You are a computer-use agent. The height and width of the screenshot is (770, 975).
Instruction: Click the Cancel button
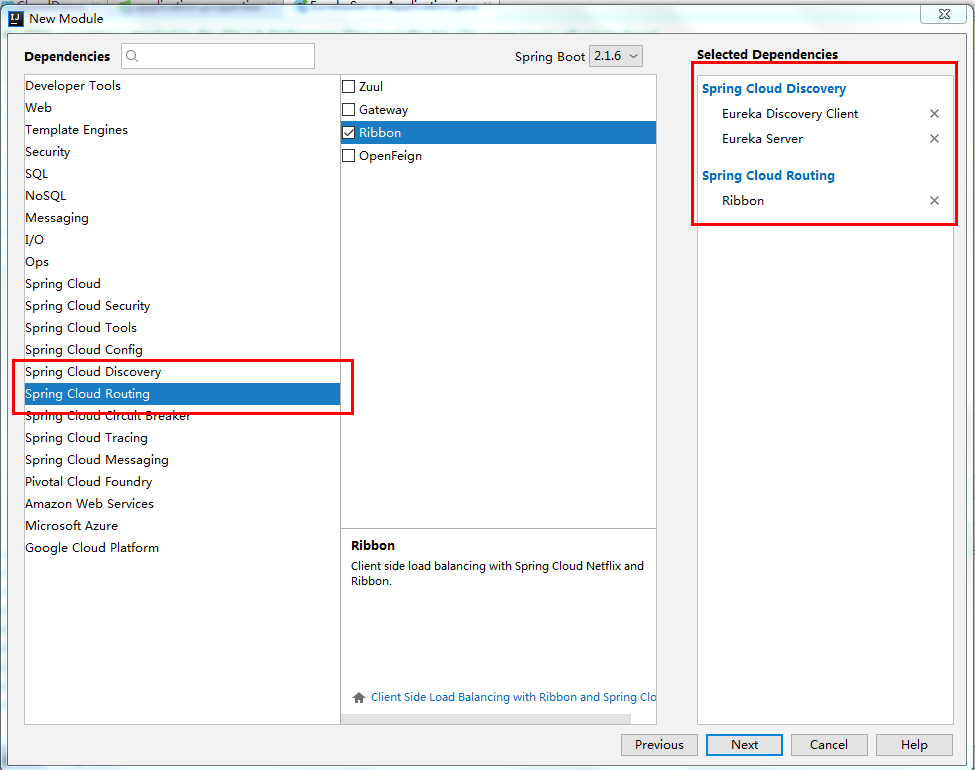click(829, 745)
